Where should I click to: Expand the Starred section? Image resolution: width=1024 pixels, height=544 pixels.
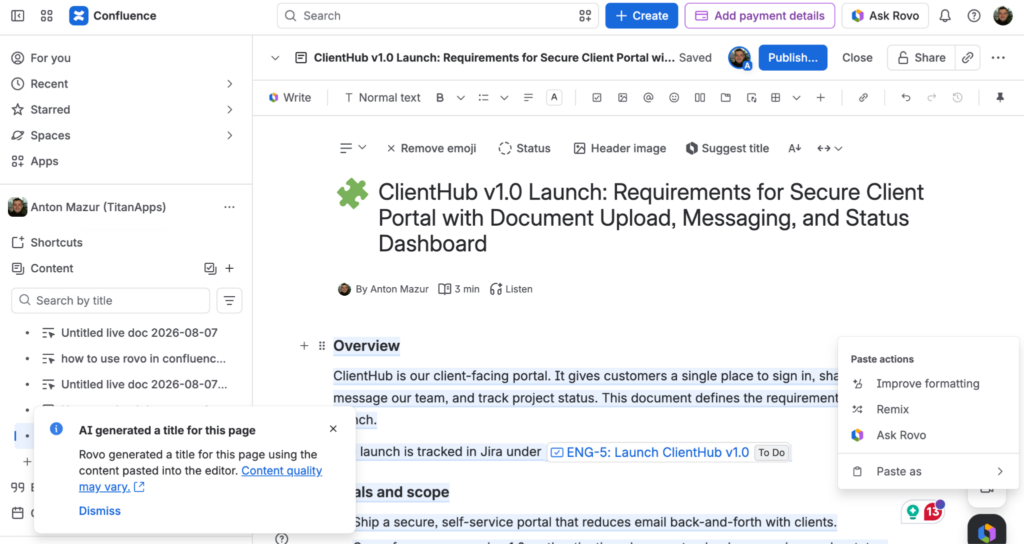(230, 110)
